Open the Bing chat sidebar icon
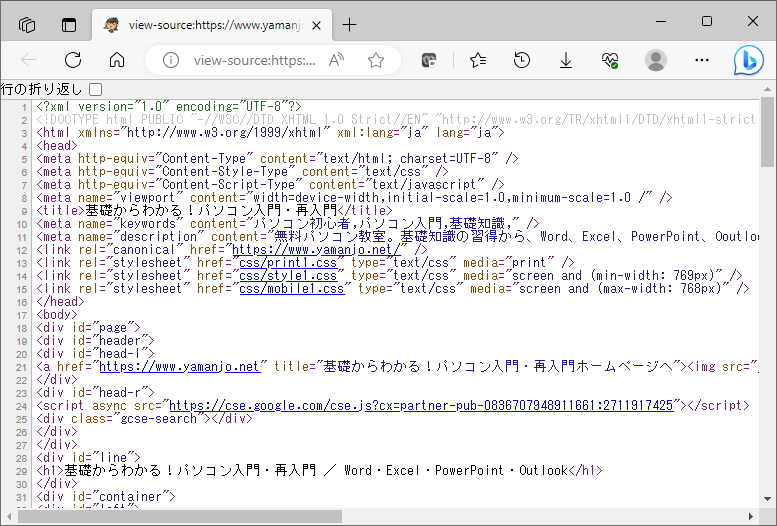 pos(748,60)
